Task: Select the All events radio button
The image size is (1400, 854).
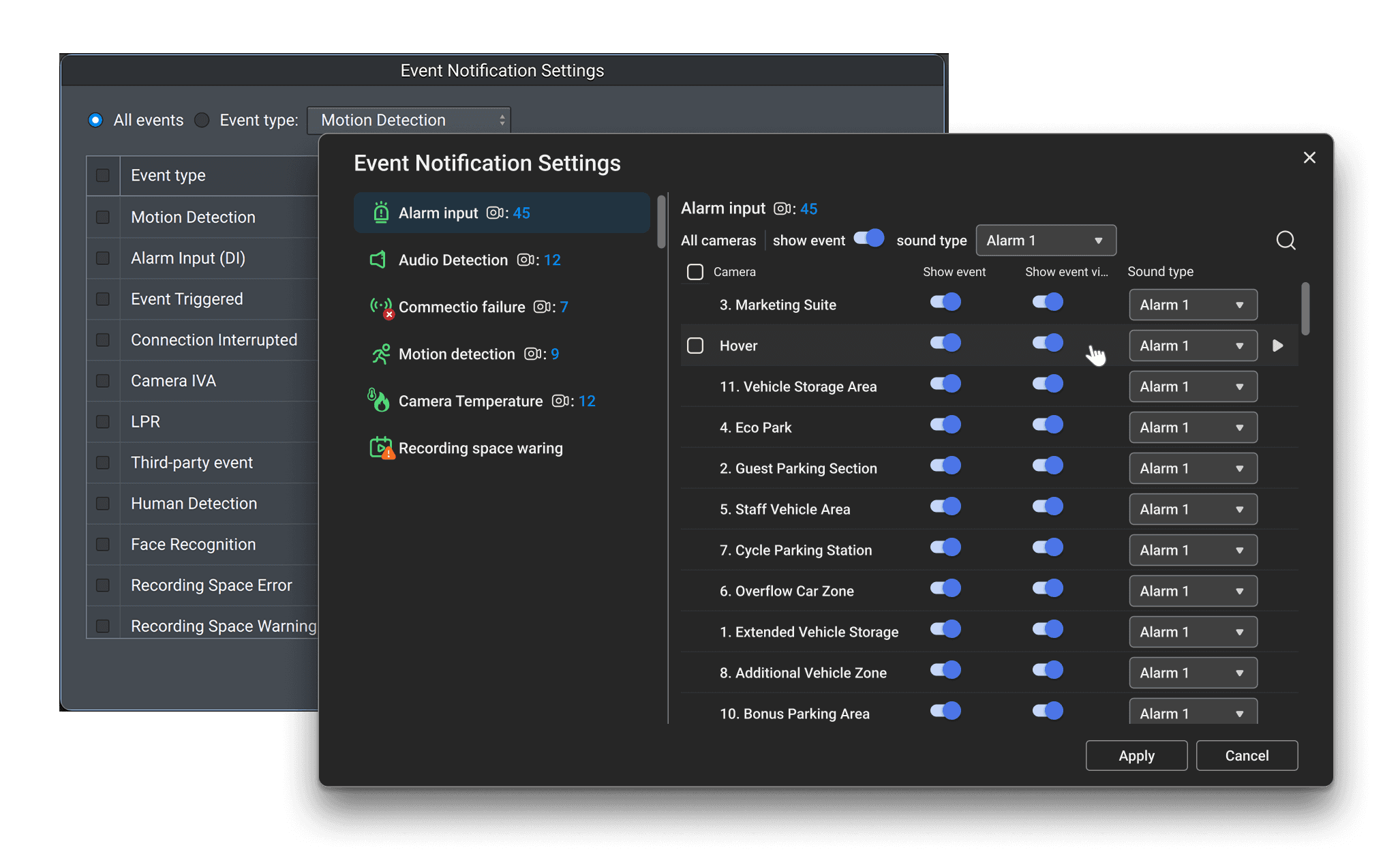Action: [x=95, y=121]
